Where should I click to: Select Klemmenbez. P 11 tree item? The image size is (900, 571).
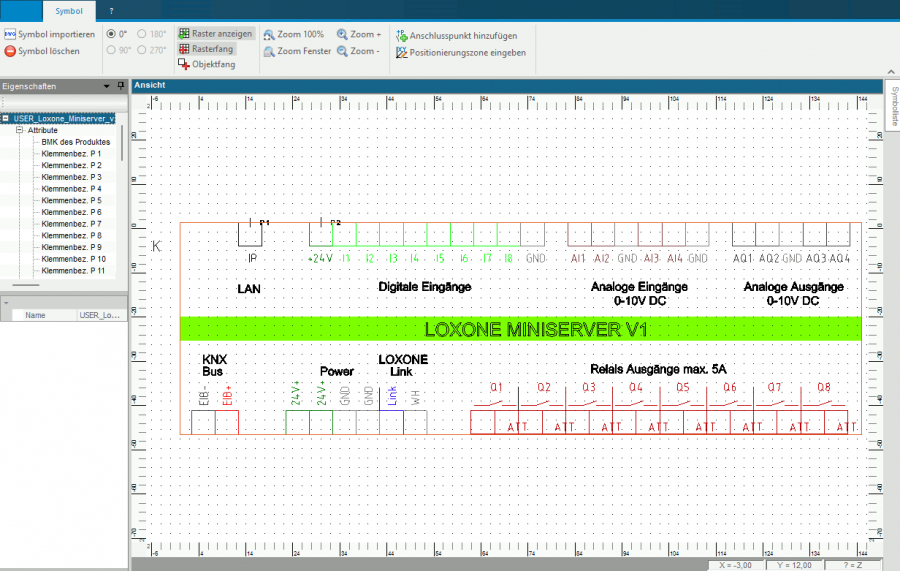pyautogui.click(x=73, y=271)
